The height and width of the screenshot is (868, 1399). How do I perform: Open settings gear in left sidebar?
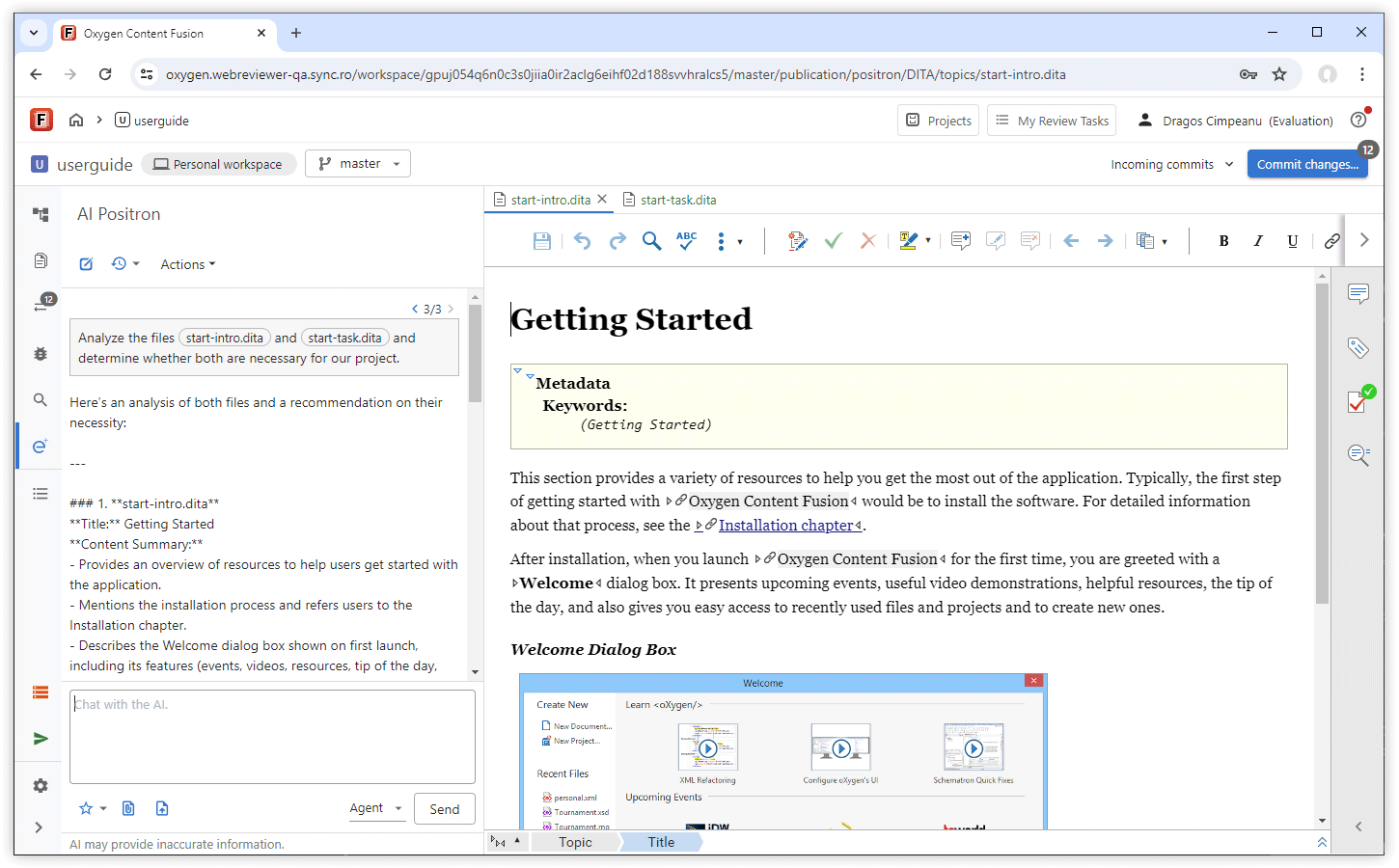[41, 786]
